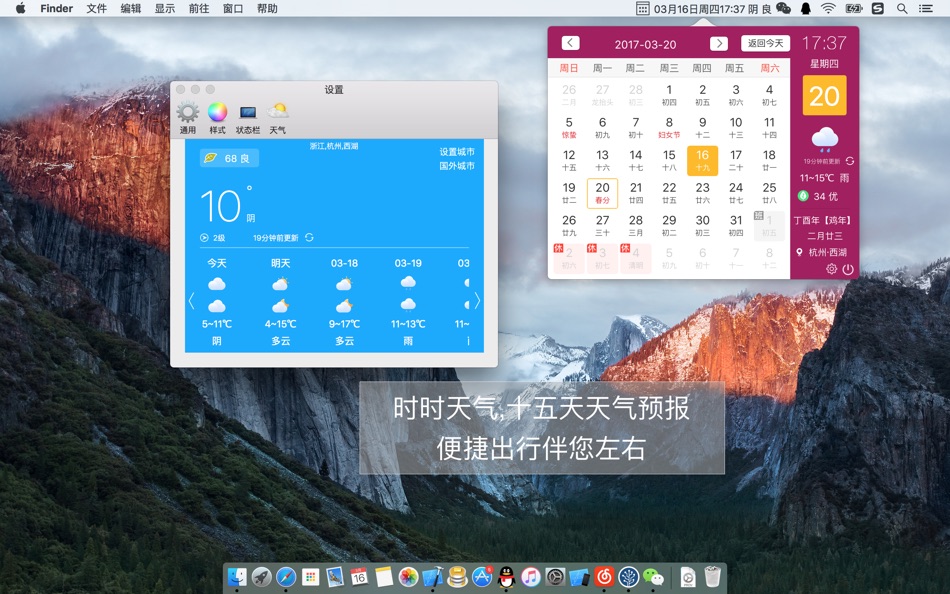Open App Store from the Dock

tap(482, 576)
